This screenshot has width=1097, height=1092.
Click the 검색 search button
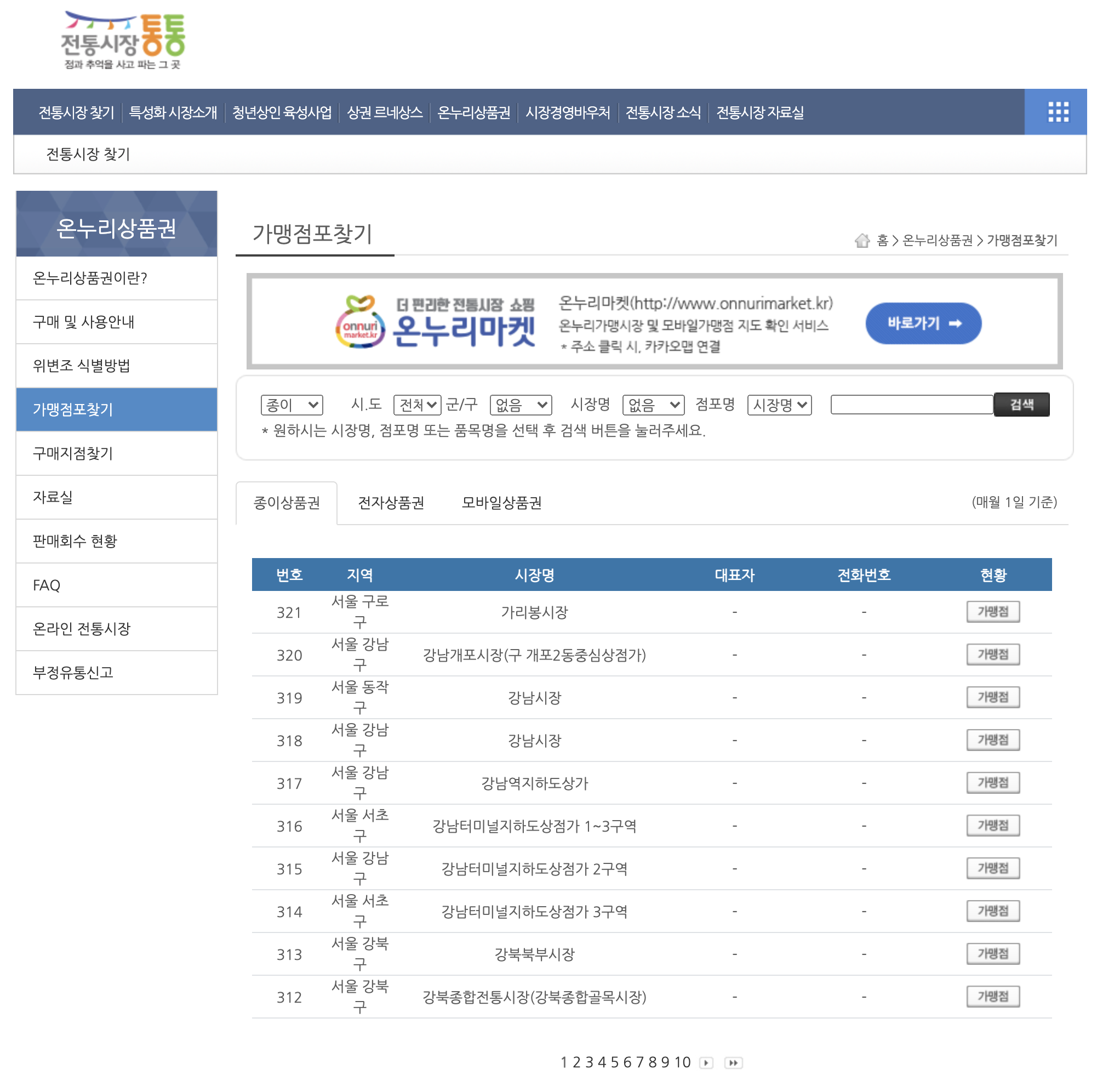[x=1021, y=404]
